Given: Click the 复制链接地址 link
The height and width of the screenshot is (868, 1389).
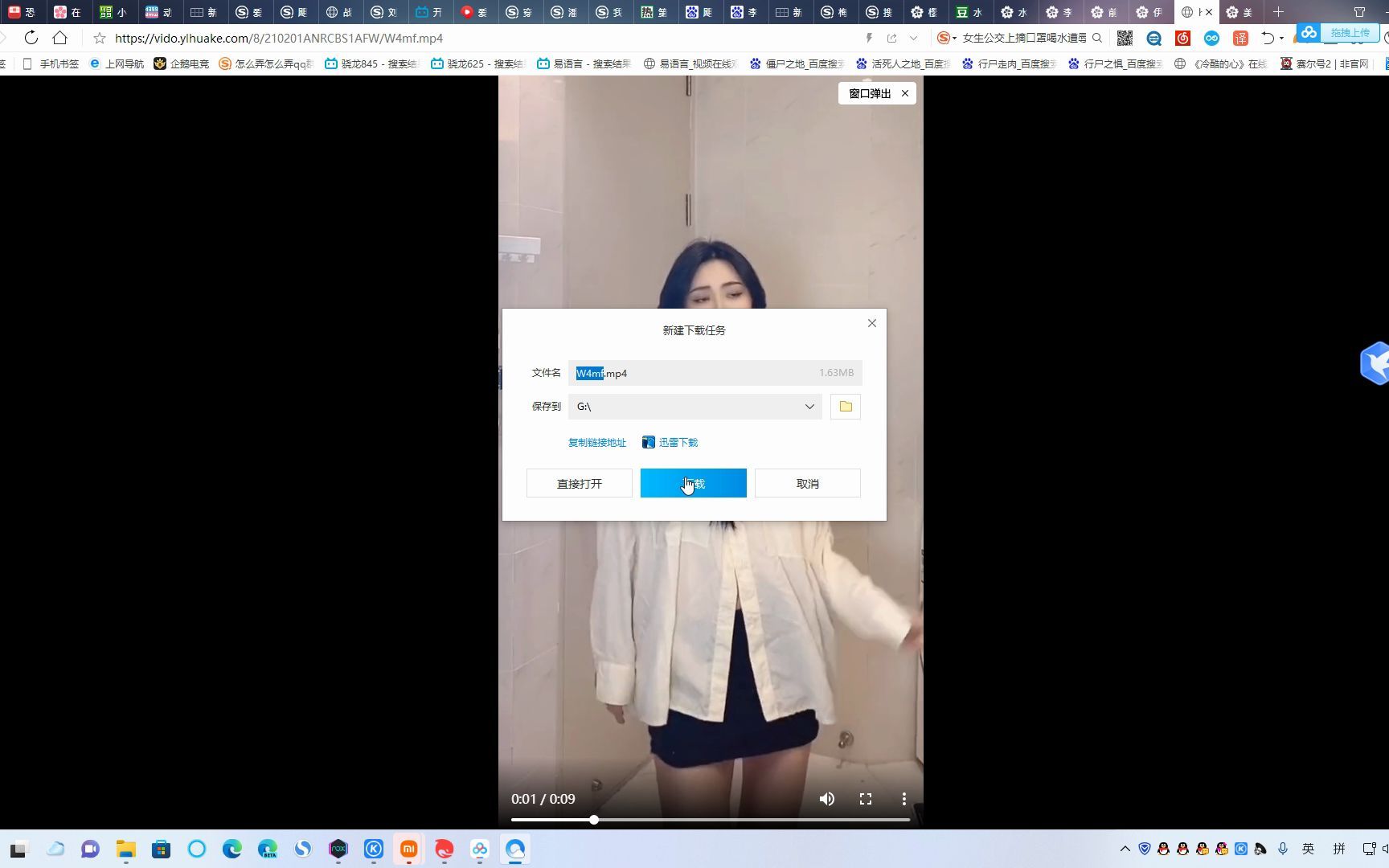Looking at the screenshot, I should pos(596,443).
